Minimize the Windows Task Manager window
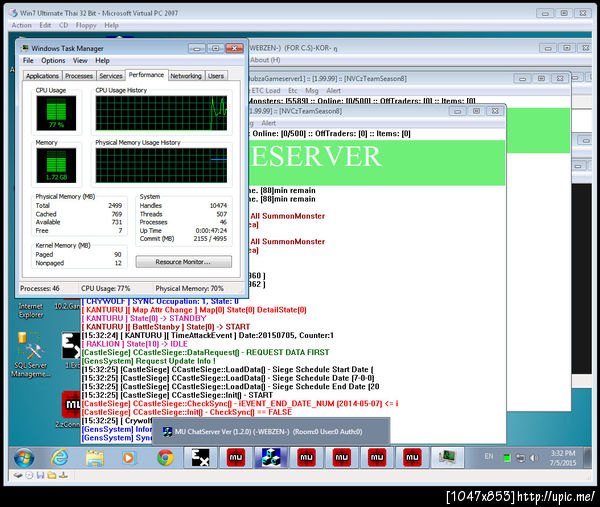This screenshot has width=600, height=507. click(x=197, y=48)
